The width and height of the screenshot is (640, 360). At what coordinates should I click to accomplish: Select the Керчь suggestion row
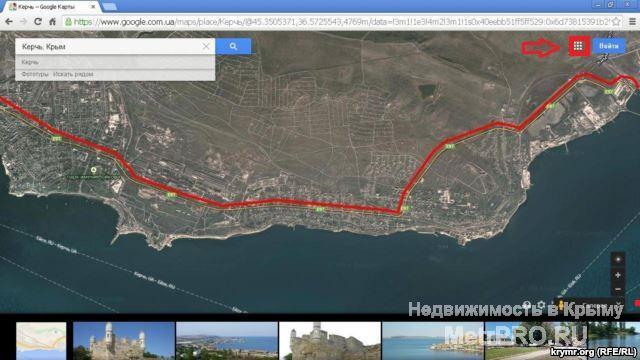coord(115,62)
